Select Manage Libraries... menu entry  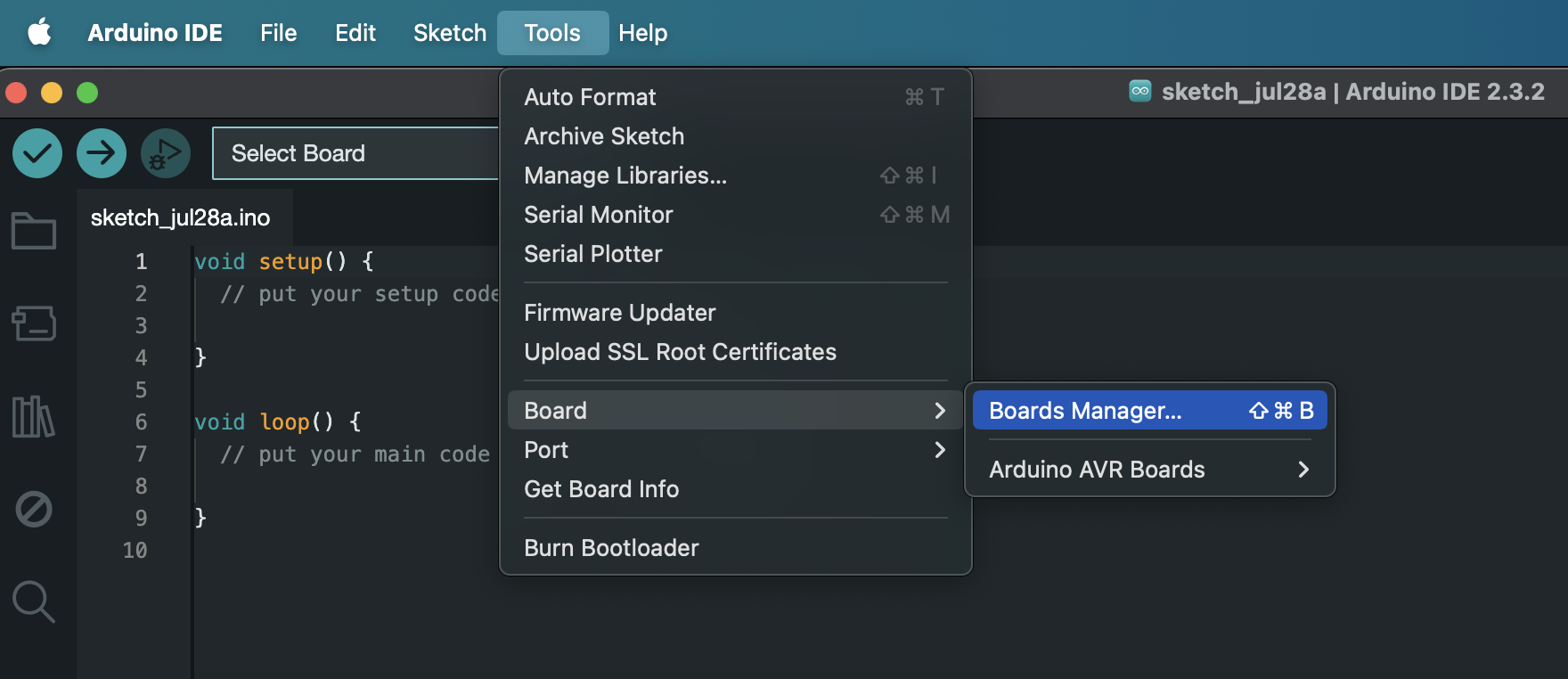(735, 176)
